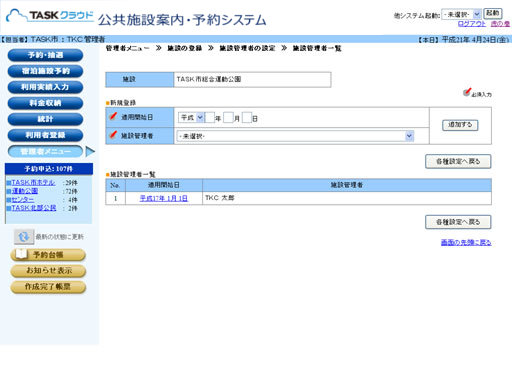Click the month input field
The height and width of the screenshot is (384, 512).
(x=228, y=118)
